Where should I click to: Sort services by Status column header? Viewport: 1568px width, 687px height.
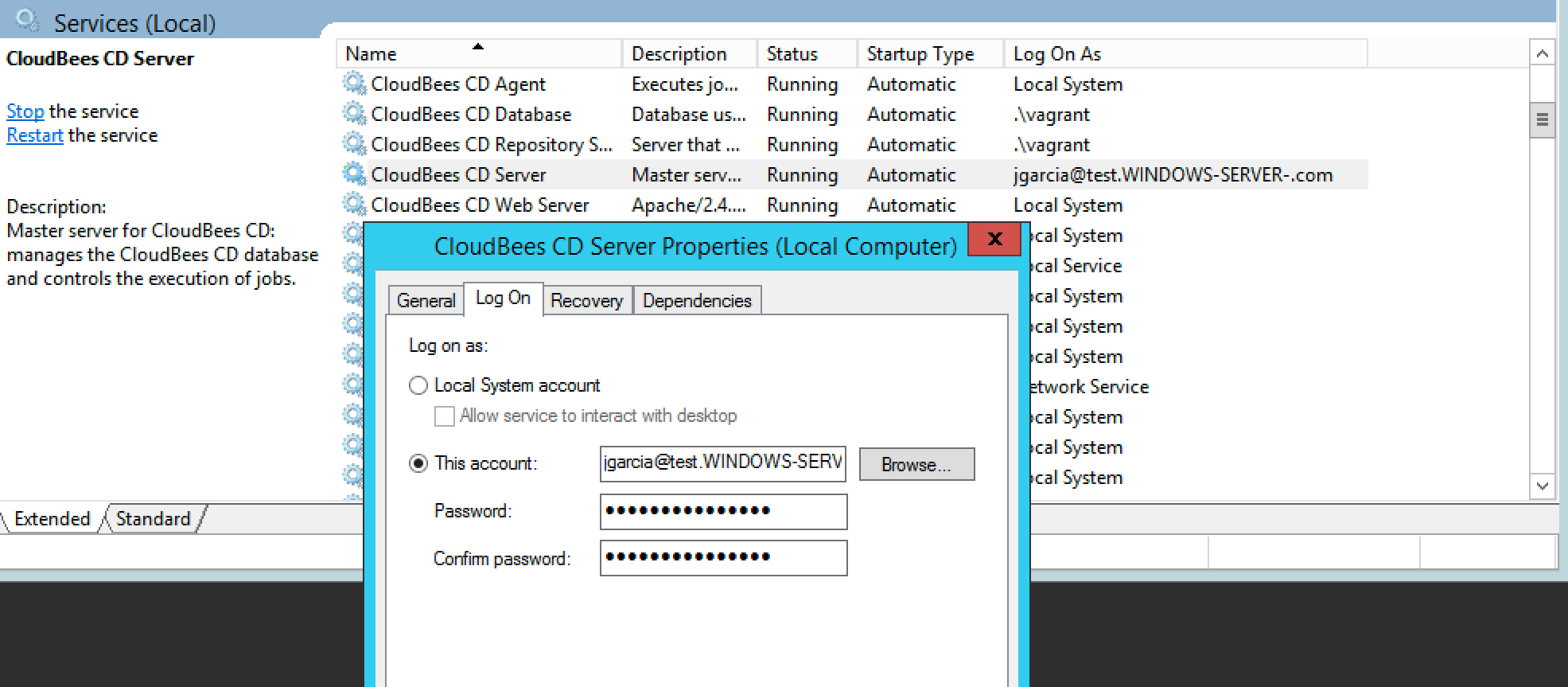coord(807,54)
